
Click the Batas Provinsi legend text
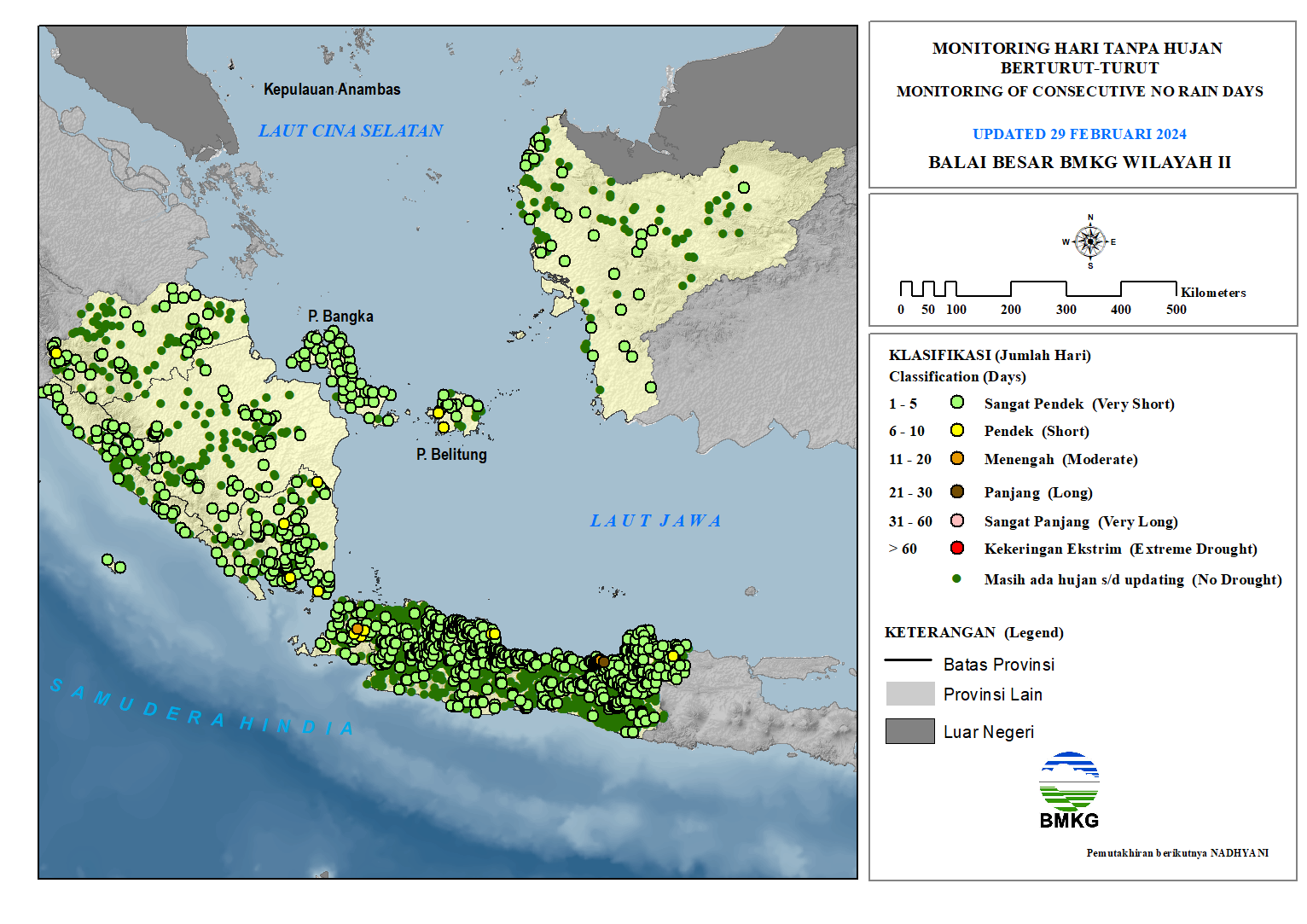[999, 665]
